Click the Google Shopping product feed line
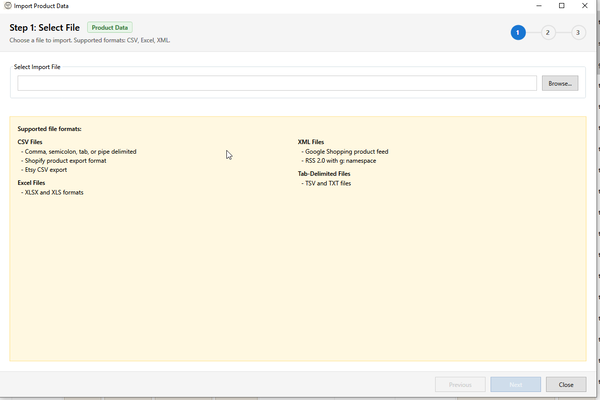Image resolution: width=600 pixels, height=400 pixels. (346, 151)
